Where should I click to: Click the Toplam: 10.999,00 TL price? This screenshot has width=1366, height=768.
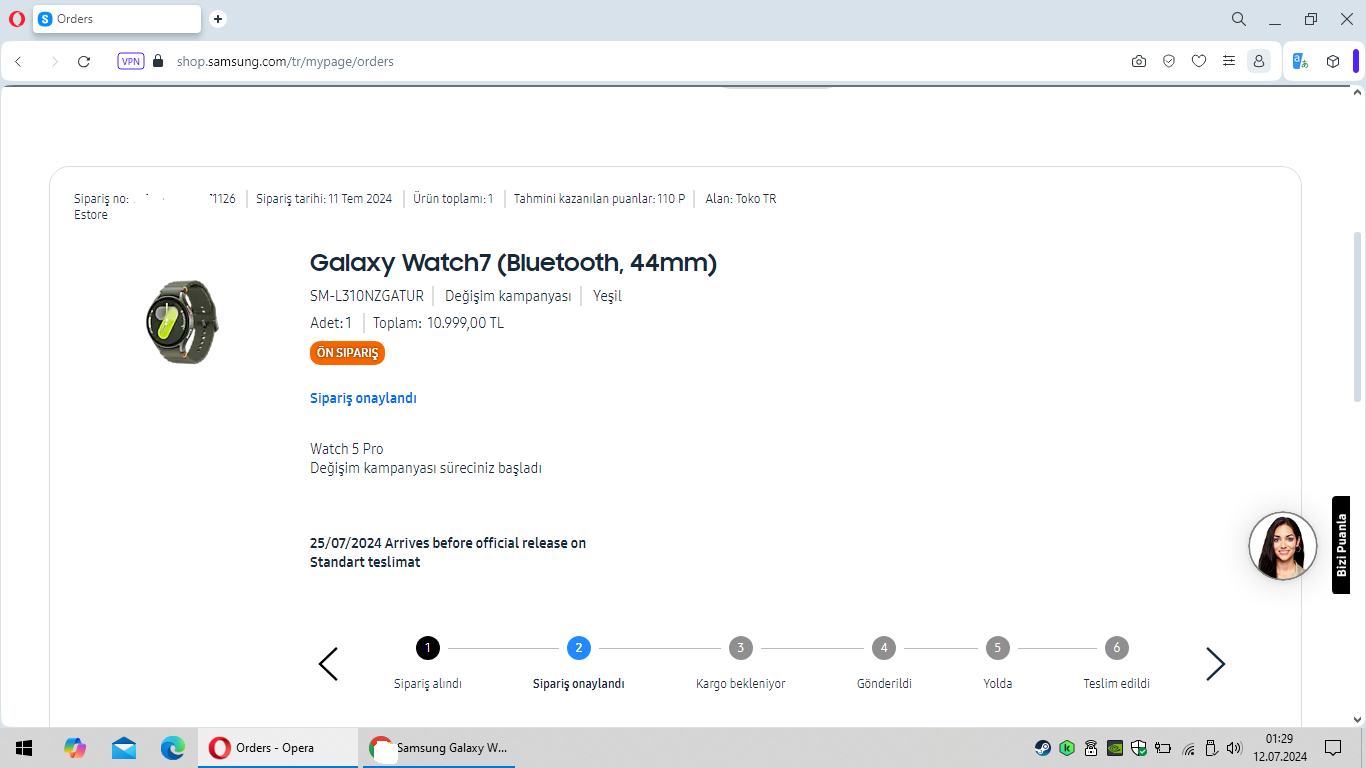pos(438,323)
